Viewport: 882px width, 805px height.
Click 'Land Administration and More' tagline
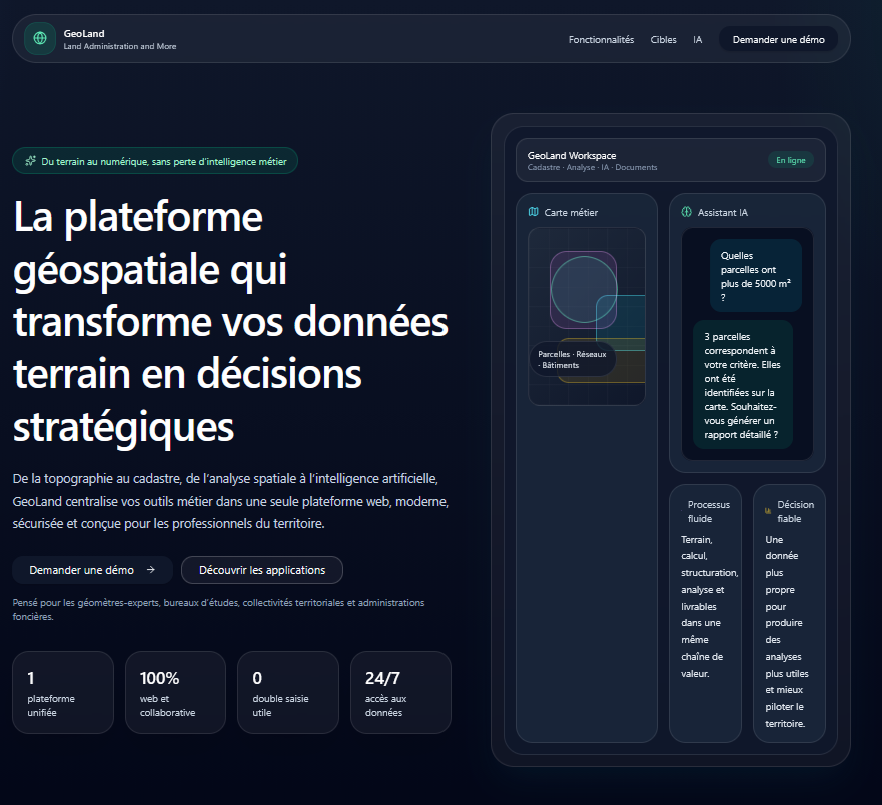tap(120, 46)
